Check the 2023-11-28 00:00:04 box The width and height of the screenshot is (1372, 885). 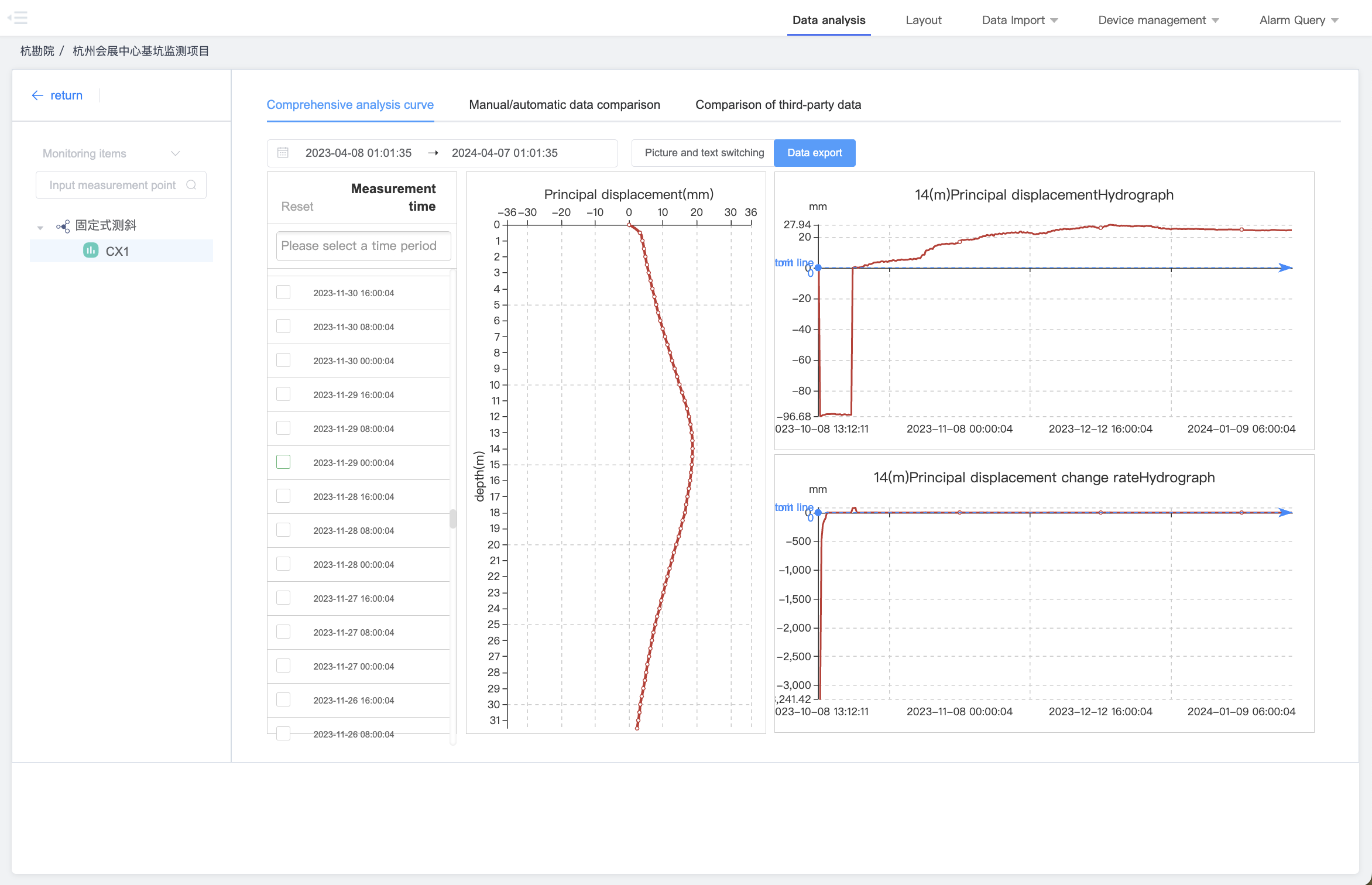pos(283,564)
